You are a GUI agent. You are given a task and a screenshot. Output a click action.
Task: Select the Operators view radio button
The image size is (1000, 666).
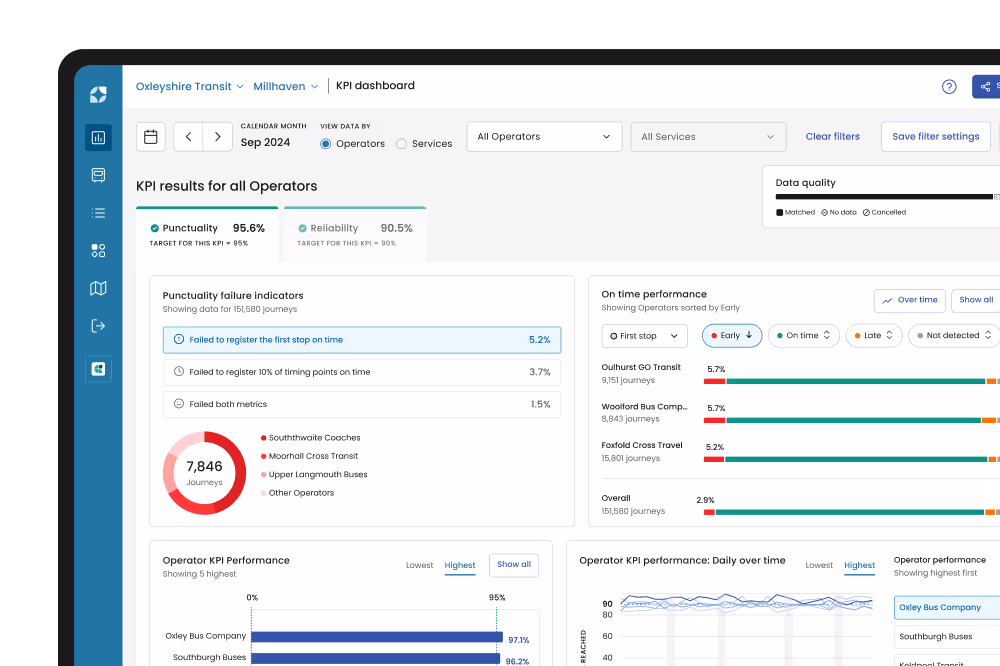pos(325,144)
